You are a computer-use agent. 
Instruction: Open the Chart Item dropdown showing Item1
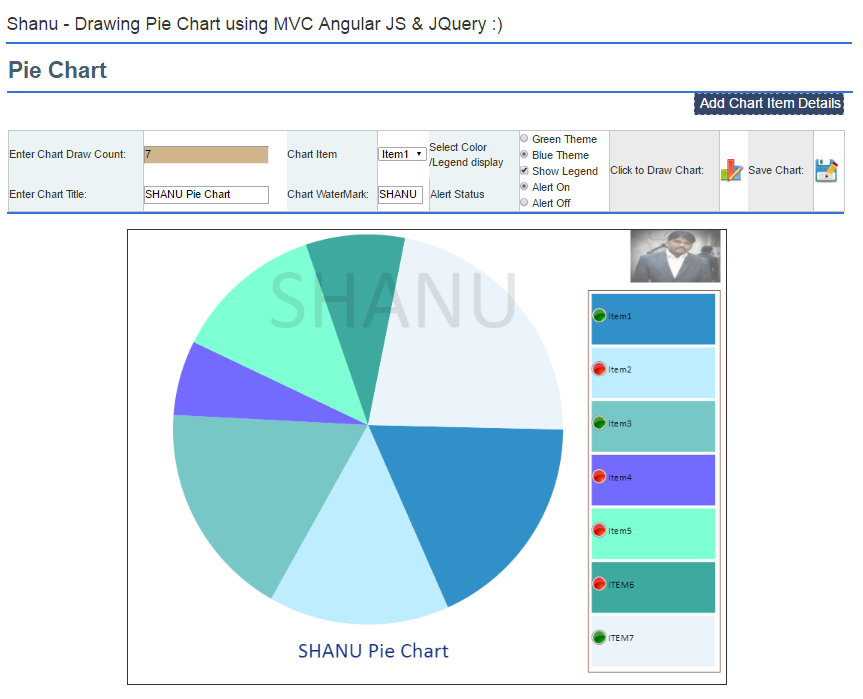click(402, 154)
